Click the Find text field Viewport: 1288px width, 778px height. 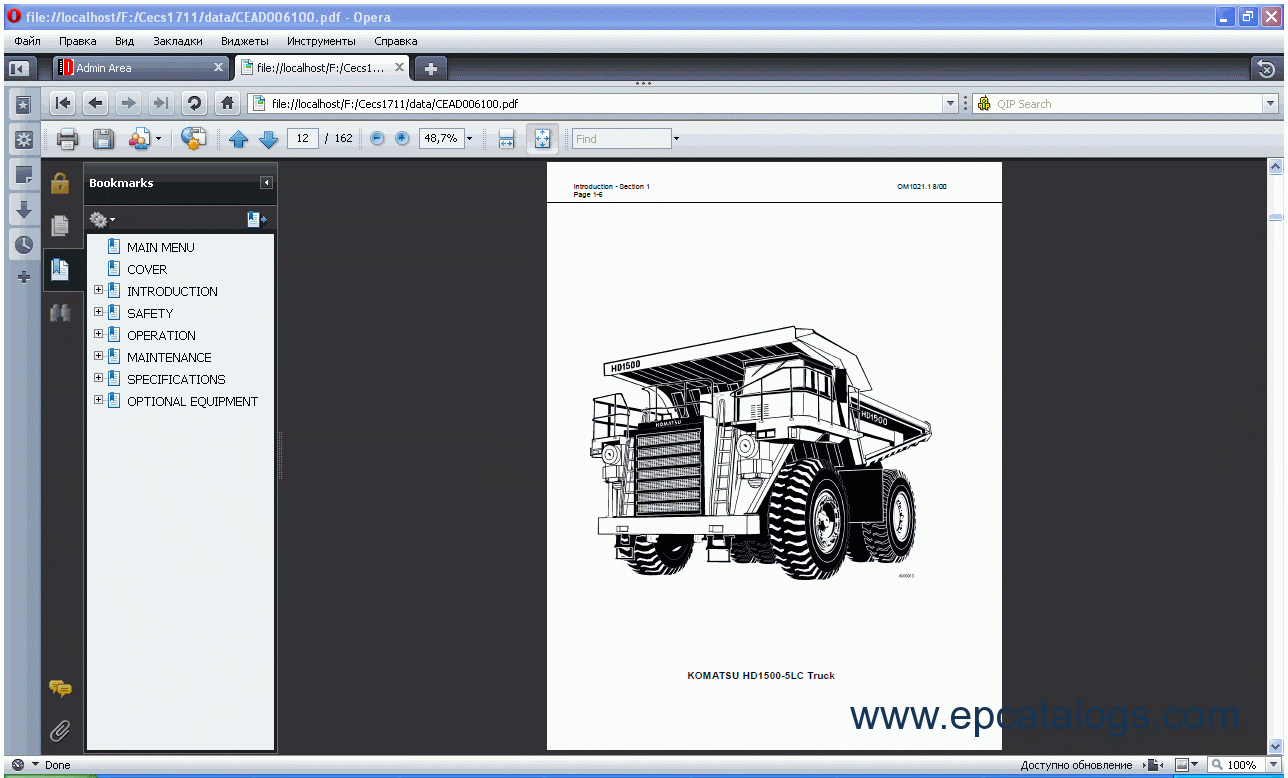pyautogui.click(x=621, y=139)
